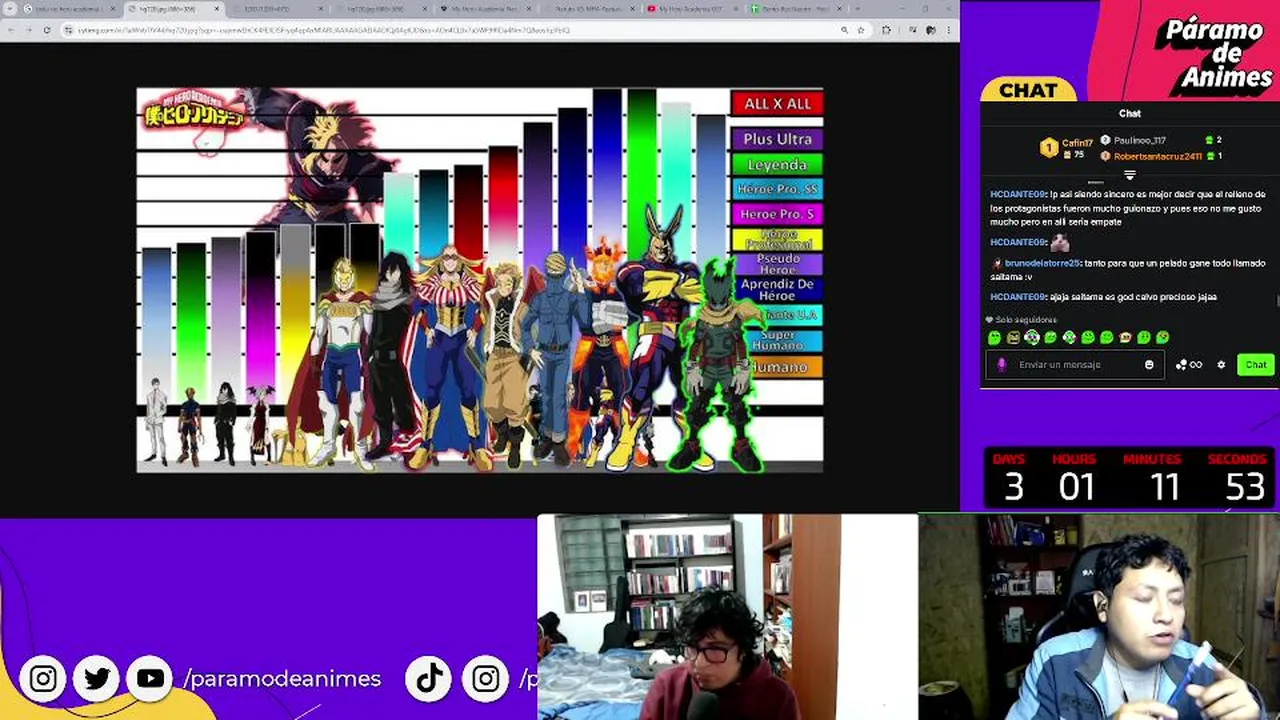Click the My Hero Academia tier list image
1280x720 pixels.
[x=480, y=280]
